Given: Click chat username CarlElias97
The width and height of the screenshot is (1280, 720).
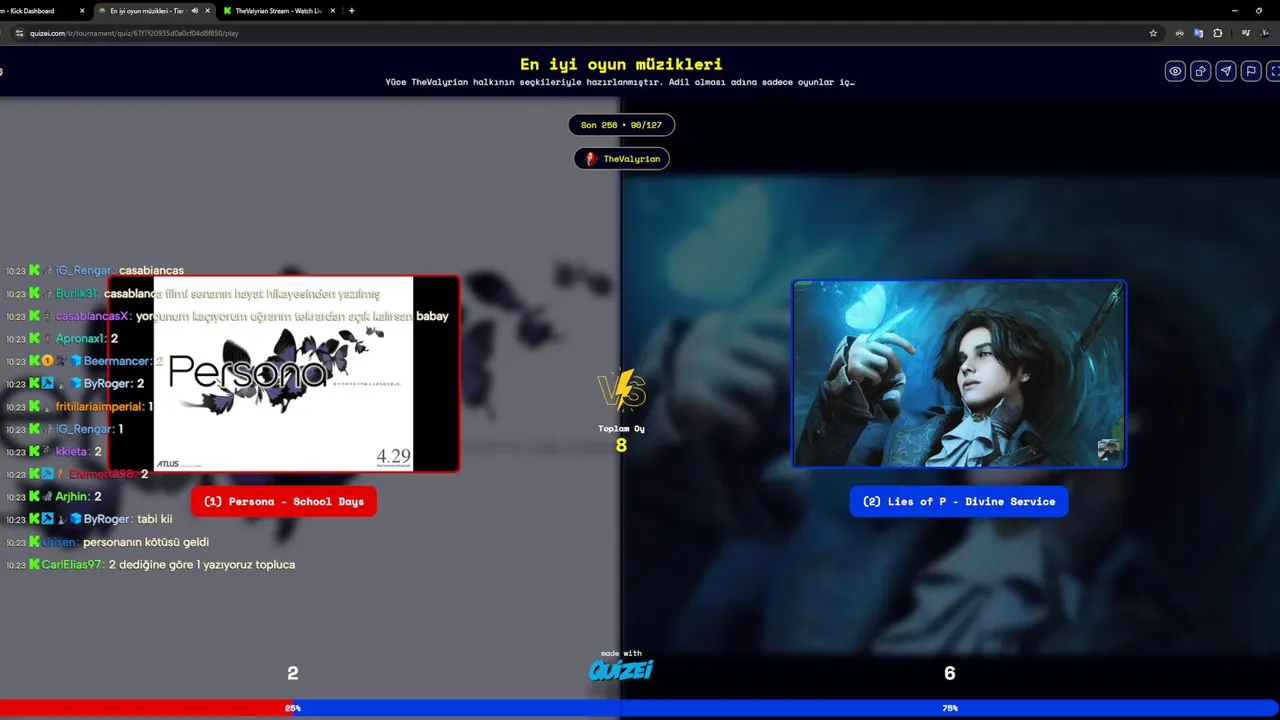Looking at the screenshot, I should coord(72,565).
